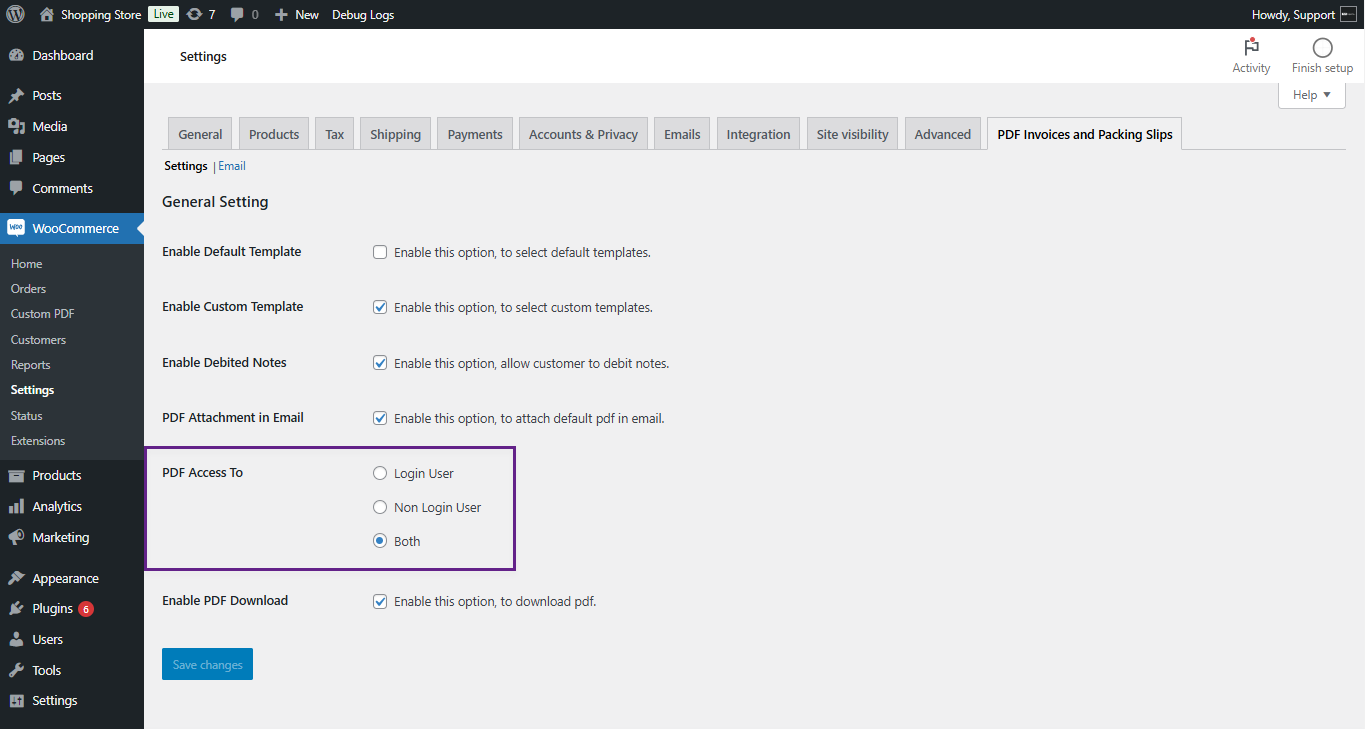Open the Site visibility tab
The height and width of the screenshot is (729, 1365).
pyautogui.click(x=852, y=134)
